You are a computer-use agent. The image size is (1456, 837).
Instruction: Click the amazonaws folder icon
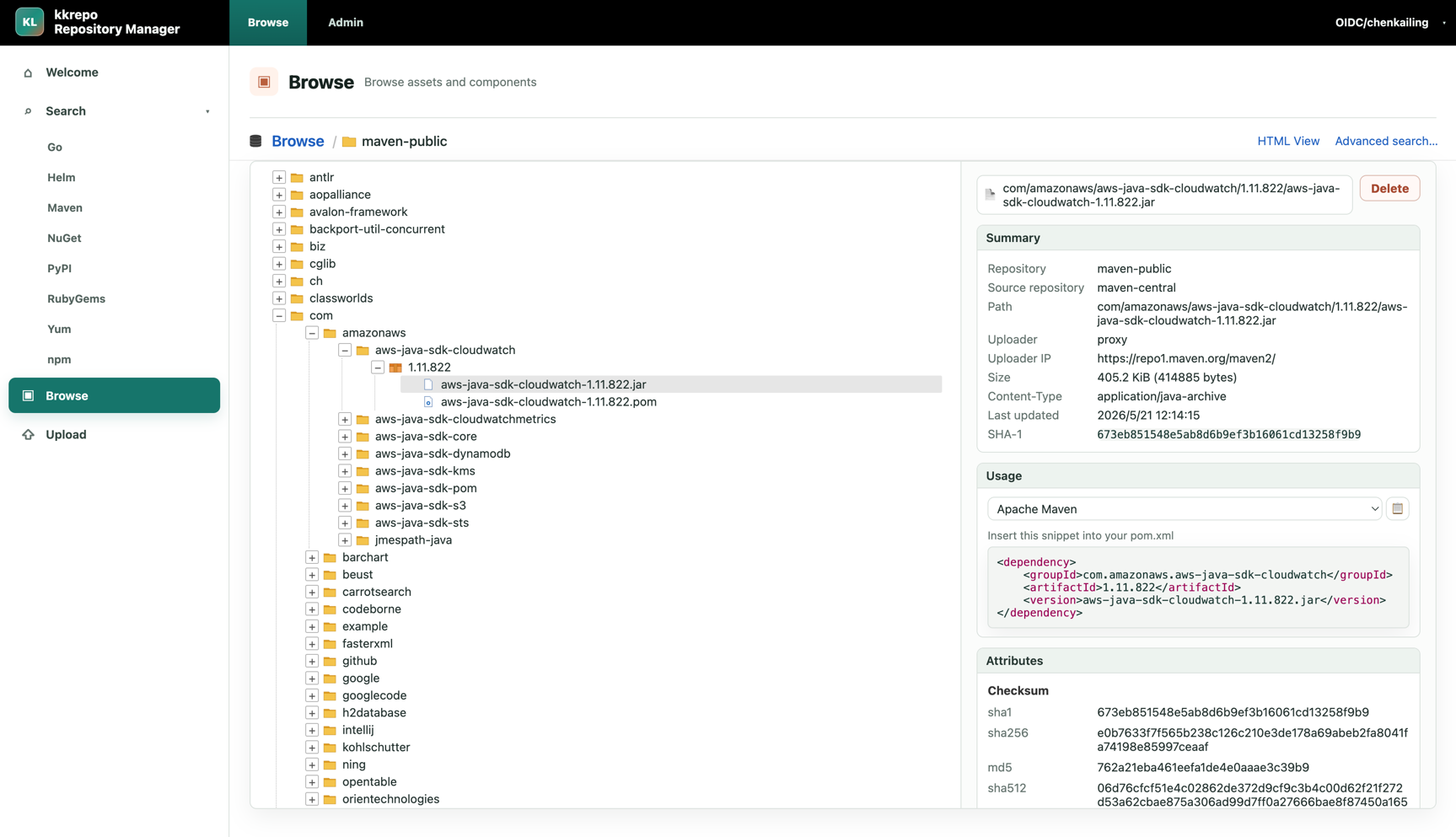click(x=330, y=333)
